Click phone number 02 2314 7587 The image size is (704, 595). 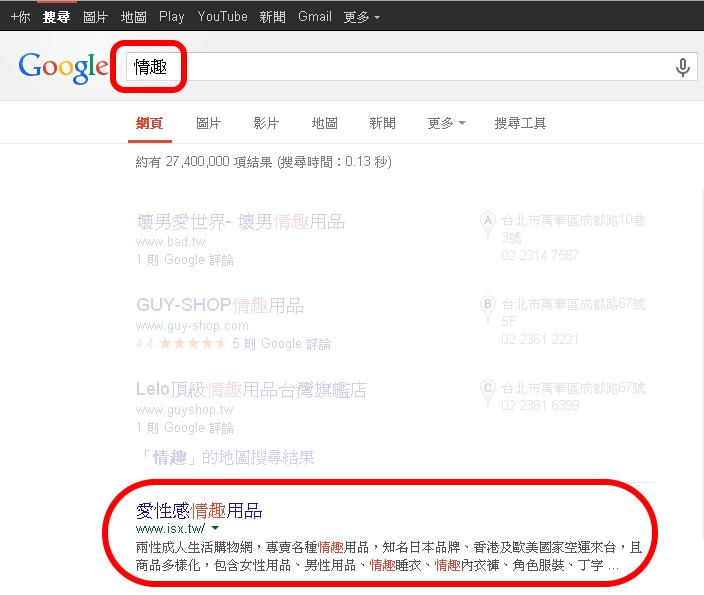540,256
